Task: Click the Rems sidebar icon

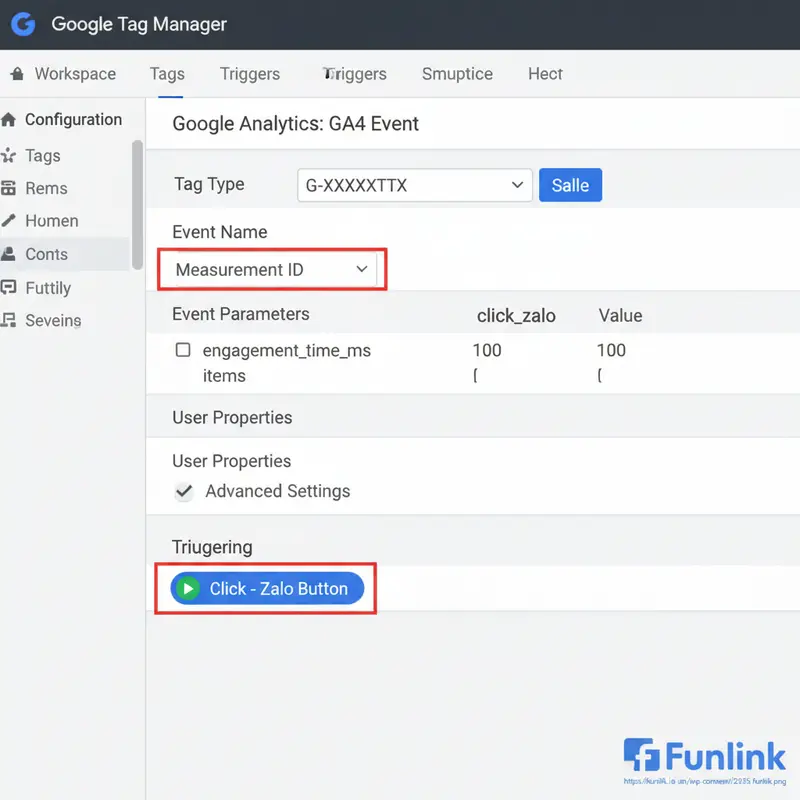Action: (x=9, y=188)
